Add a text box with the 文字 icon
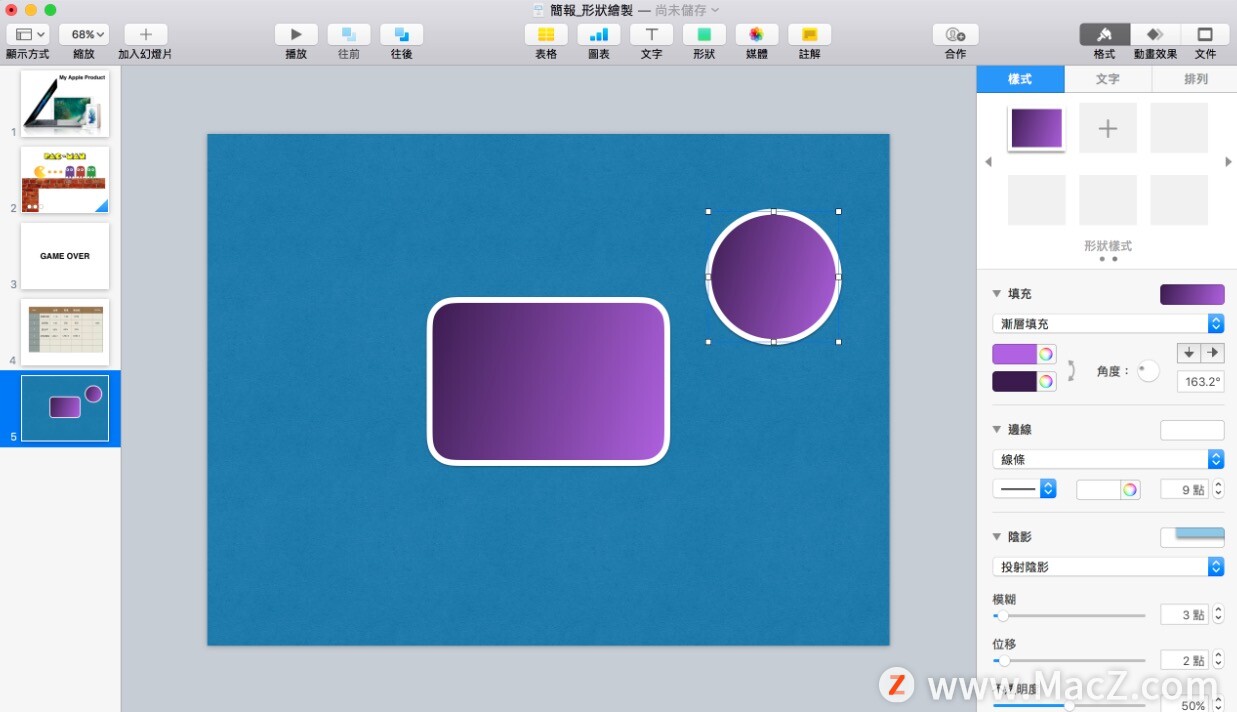Viewport: 1237px width, 712px height. 651,34
